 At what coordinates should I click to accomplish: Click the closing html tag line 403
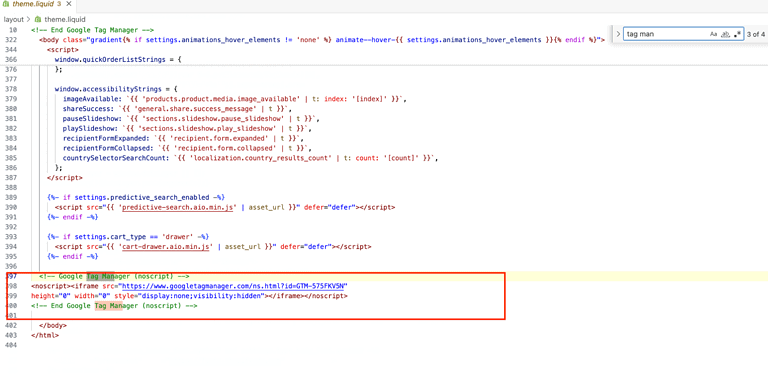[x=45, y=335]
